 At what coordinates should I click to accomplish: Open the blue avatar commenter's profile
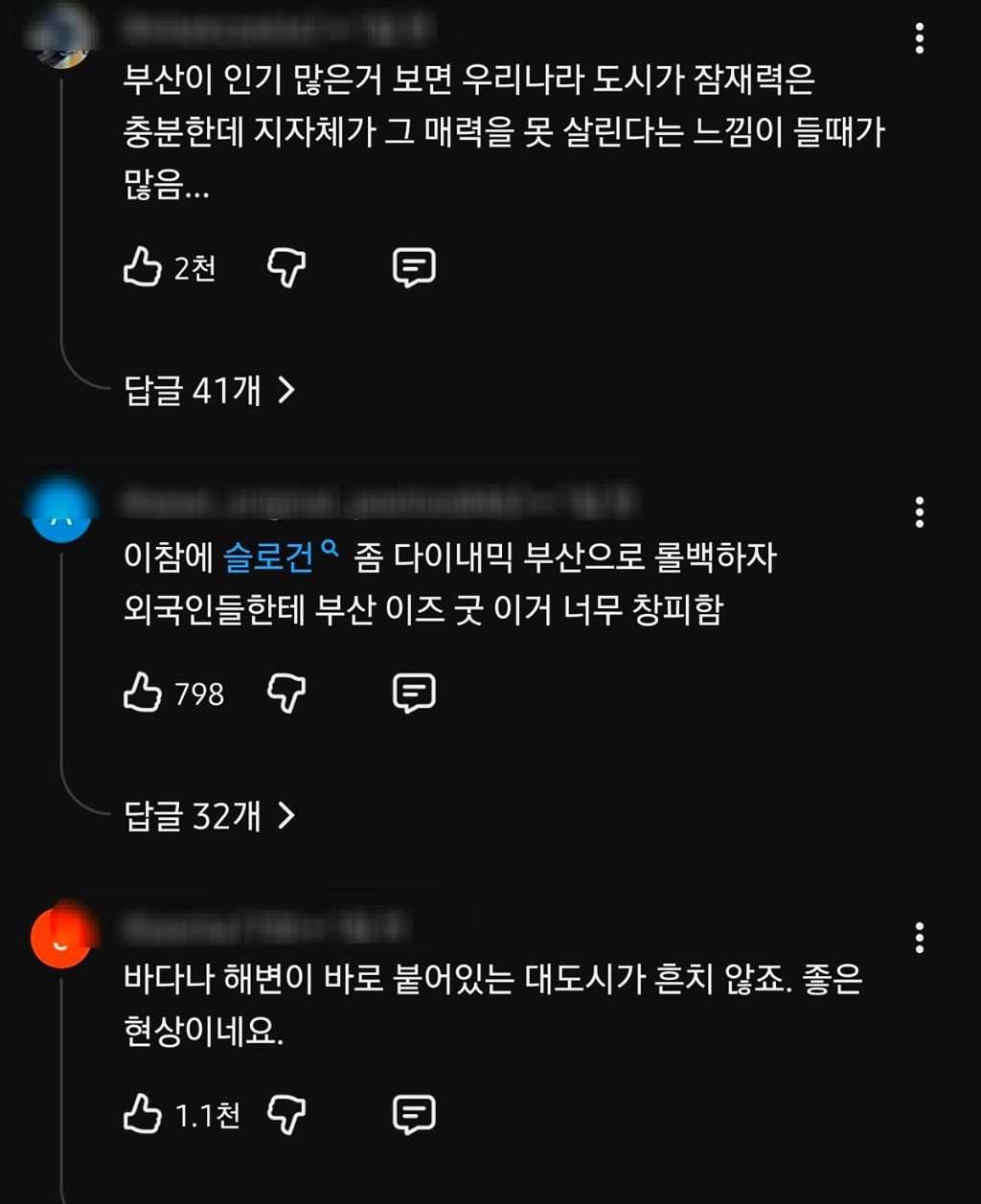pyautogui.click(x=61, y=512)
